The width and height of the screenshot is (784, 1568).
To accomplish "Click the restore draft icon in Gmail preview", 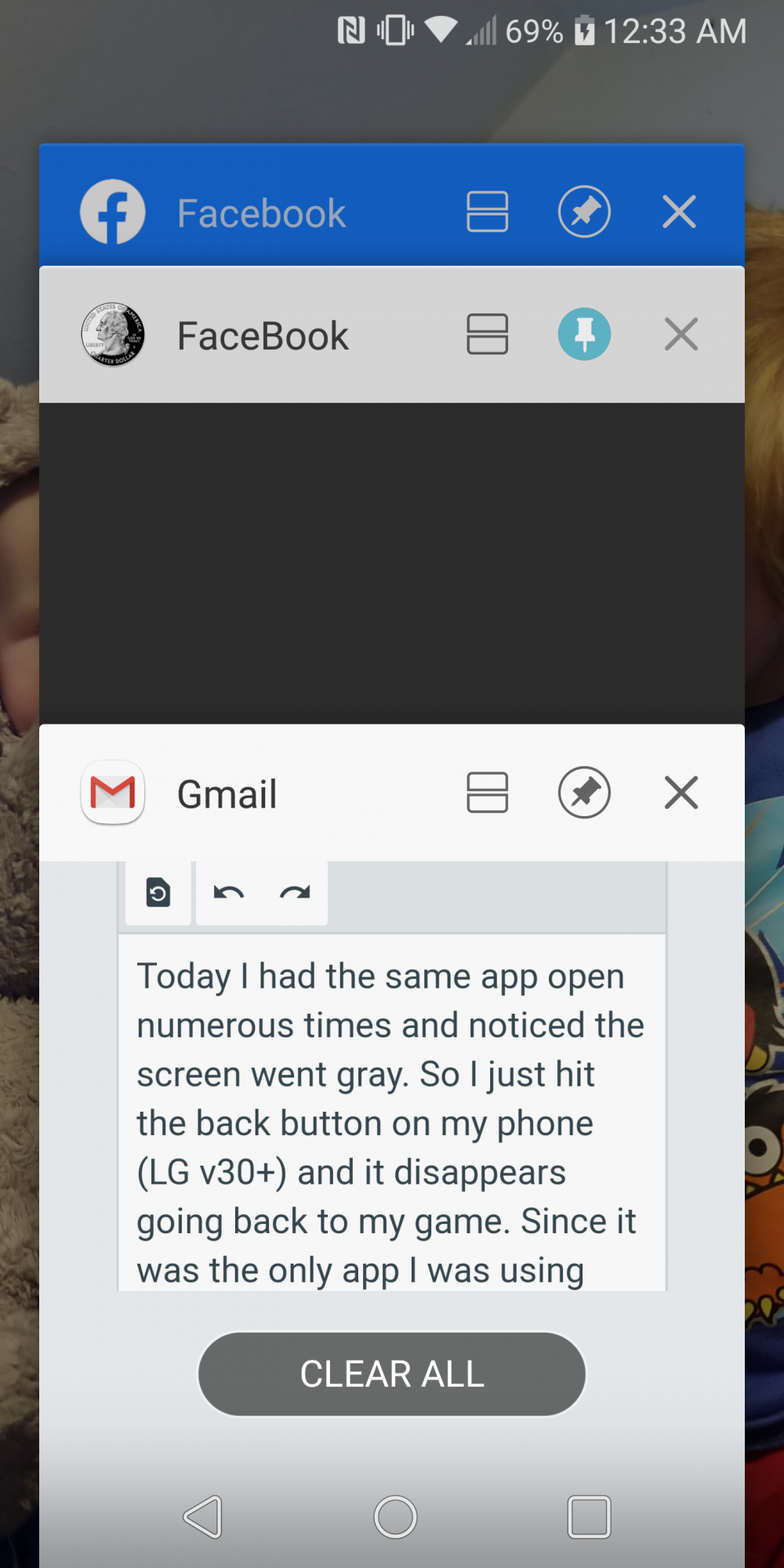I will point(158,892).
